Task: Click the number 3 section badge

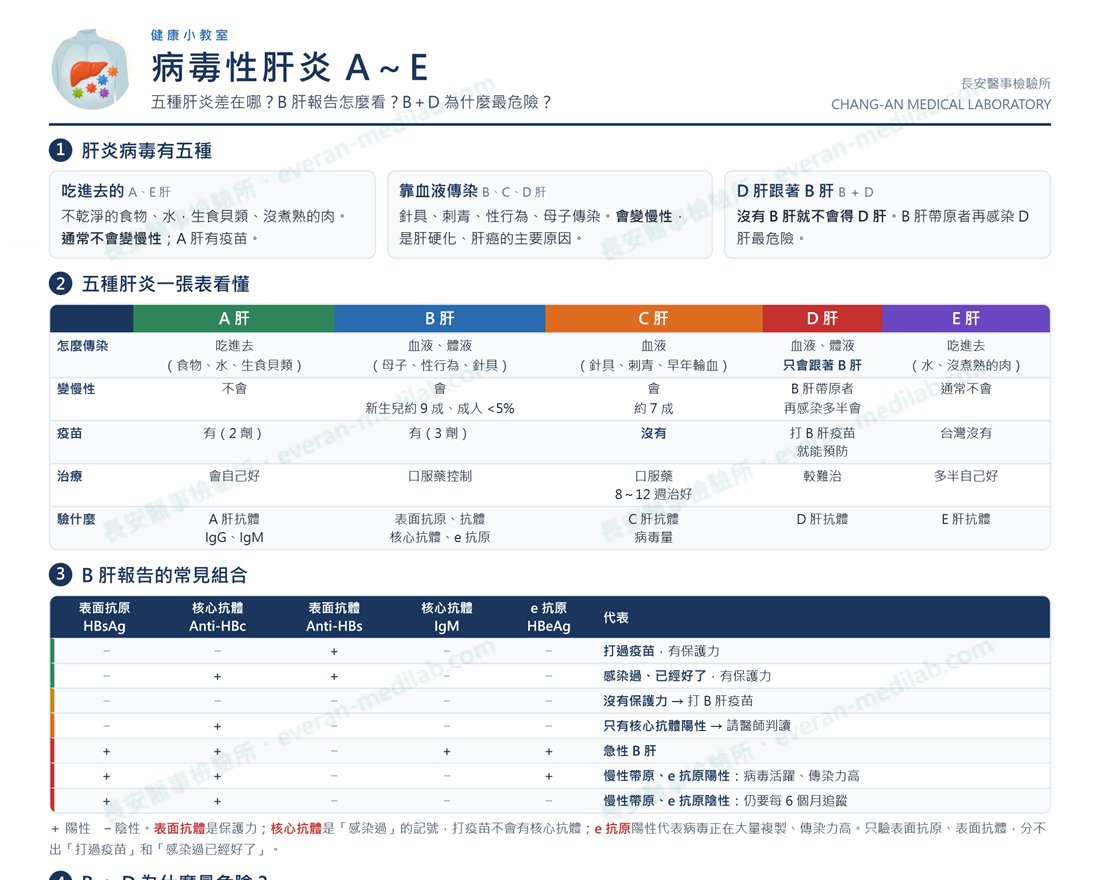Action: pos(60,575)
